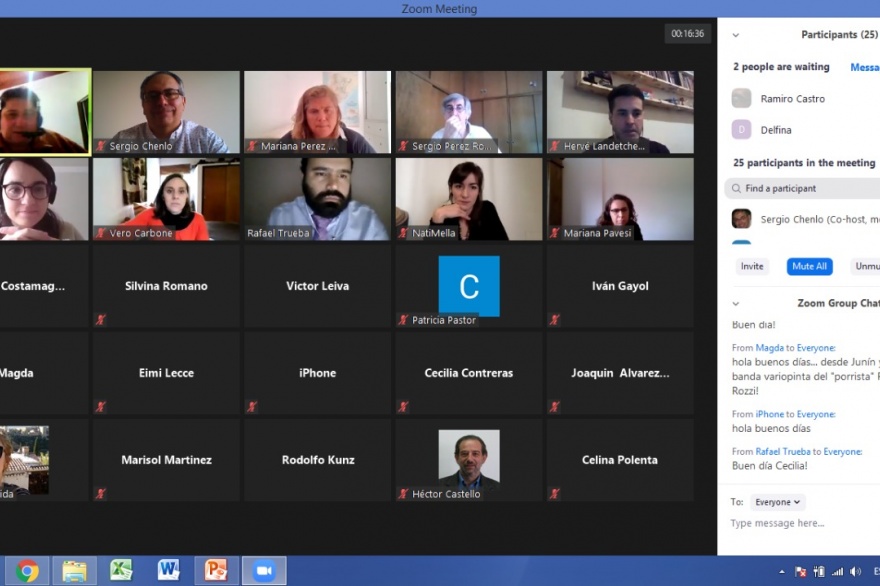Click the muted mic icon on Vero Carbone's tile
This screenshot has width=880, height=586.
[x=101, y=233]
